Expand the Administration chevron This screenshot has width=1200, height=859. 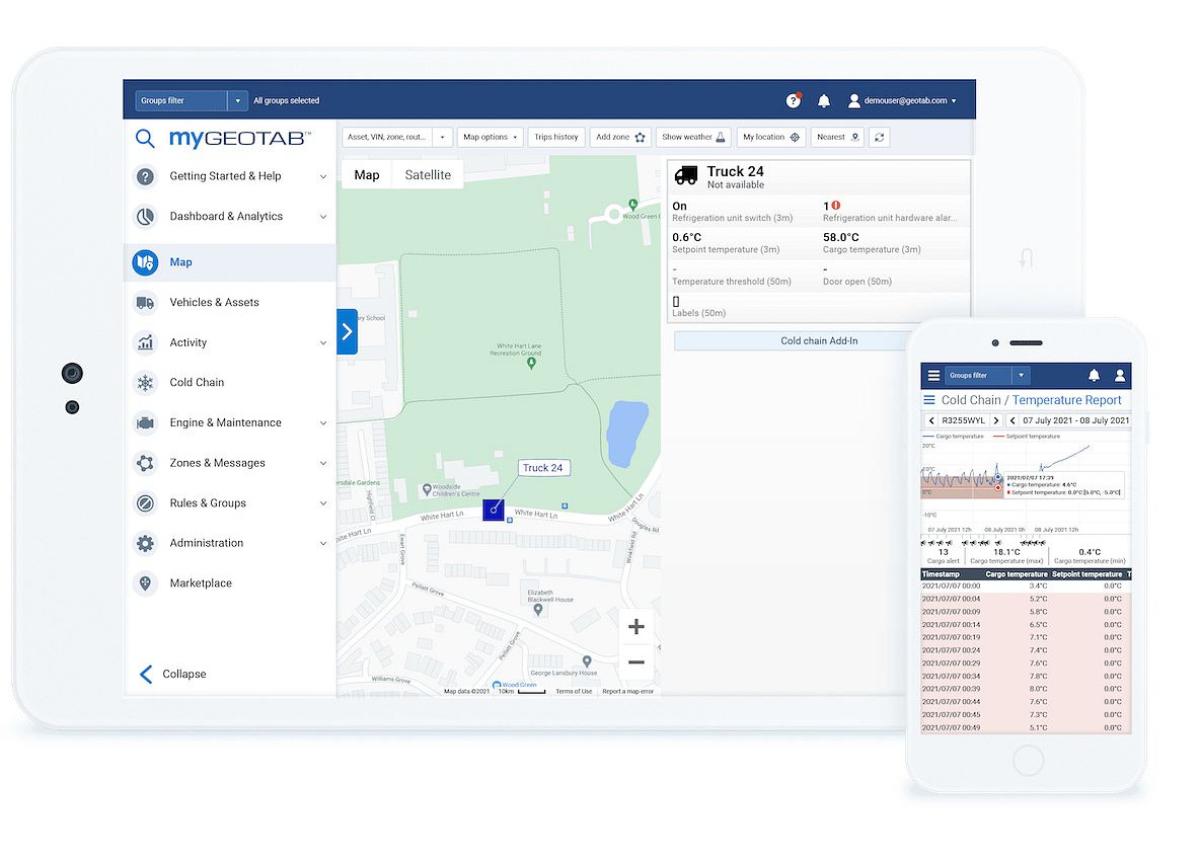click(323, 544)
